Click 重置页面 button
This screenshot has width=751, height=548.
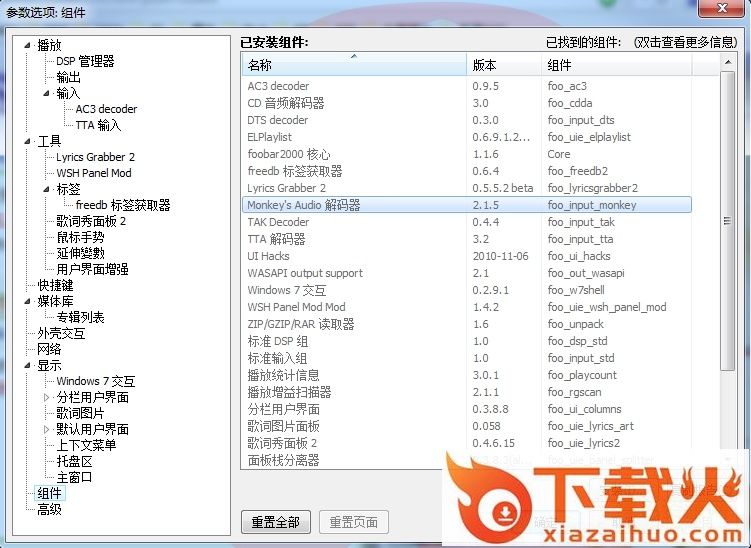(x=353, y=522)
